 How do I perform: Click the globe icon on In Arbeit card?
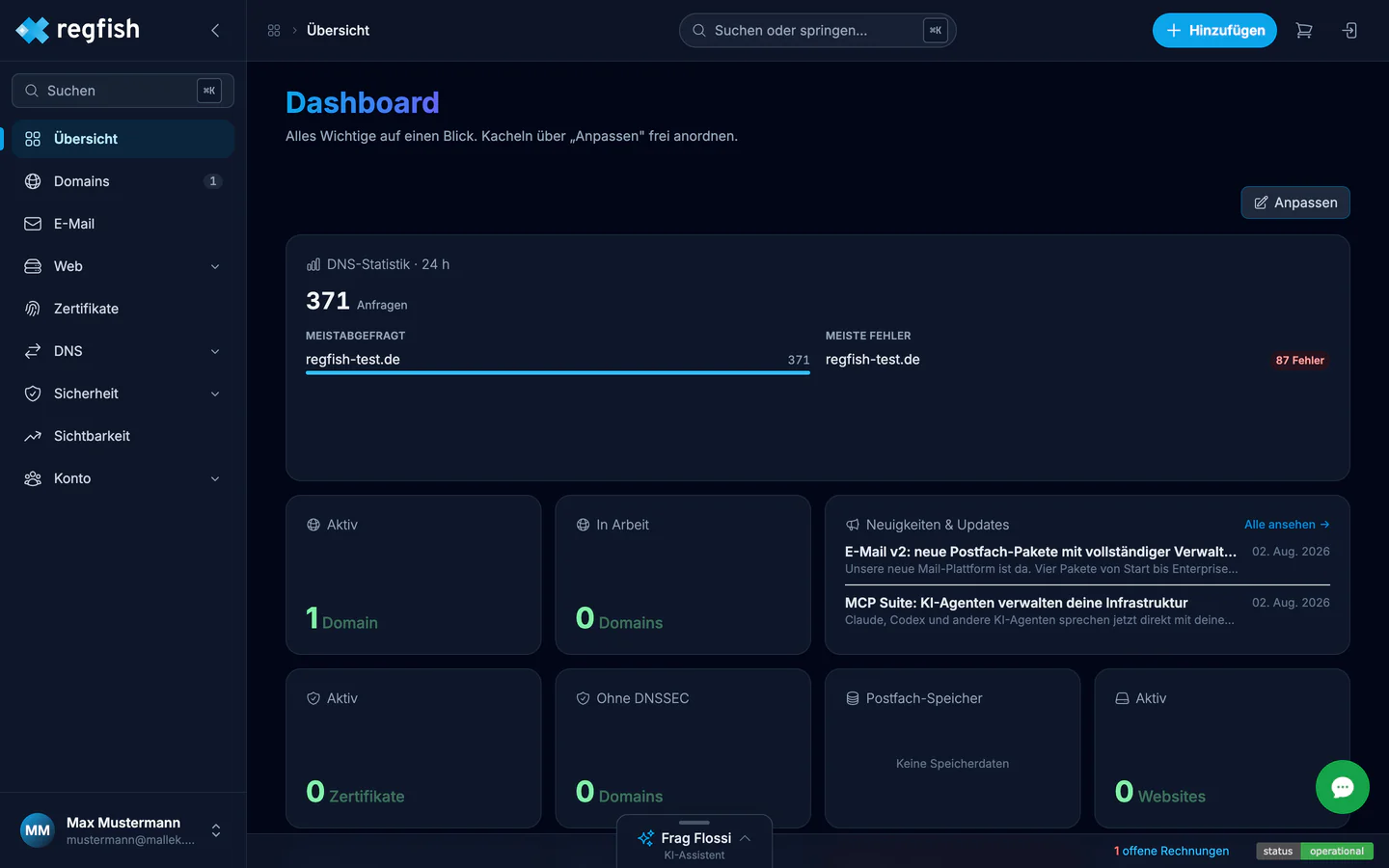point(583,525)
